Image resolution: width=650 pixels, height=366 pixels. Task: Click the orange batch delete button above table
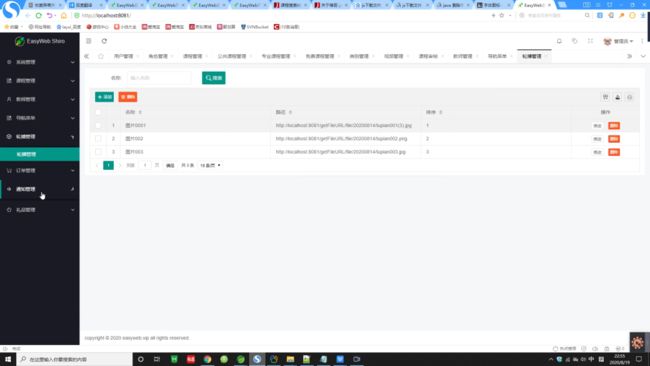[x=128, y=97]
